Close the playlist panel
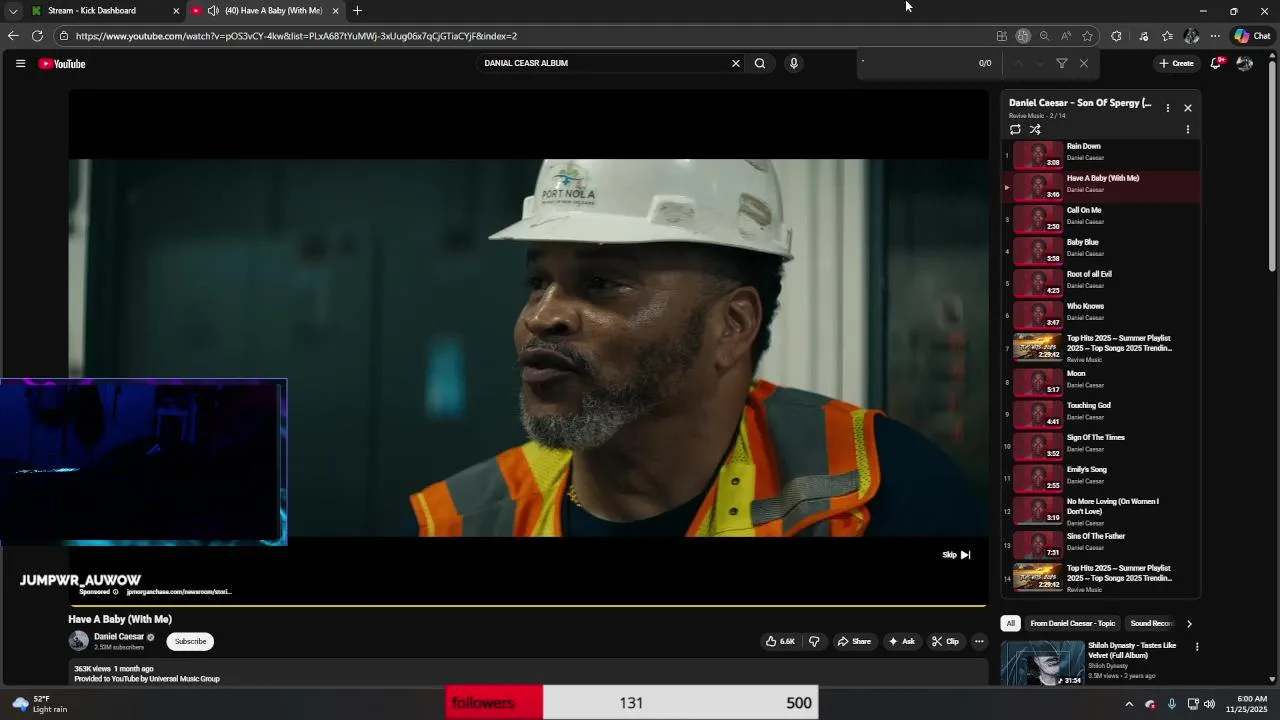 [1188, 108]
